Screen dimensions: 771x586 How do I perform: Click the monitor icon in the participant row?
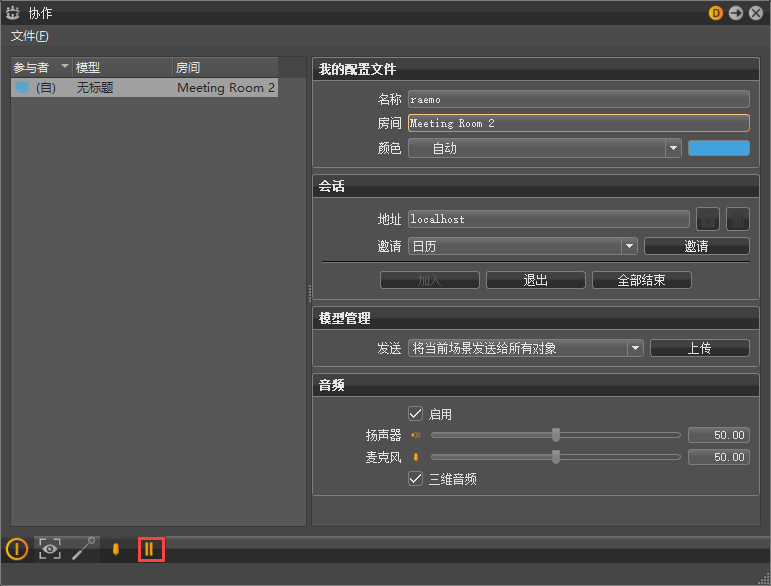(22, 88)
